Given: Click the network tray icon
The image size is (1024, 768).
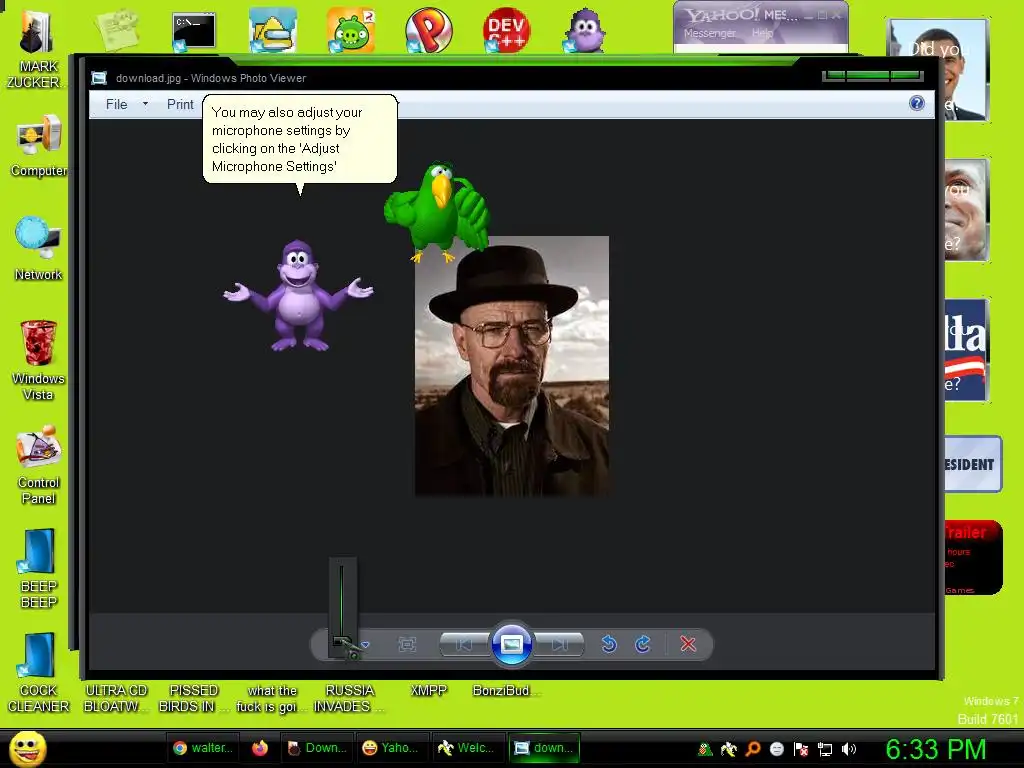Looking at the screenshot, I should pos(825,749).
